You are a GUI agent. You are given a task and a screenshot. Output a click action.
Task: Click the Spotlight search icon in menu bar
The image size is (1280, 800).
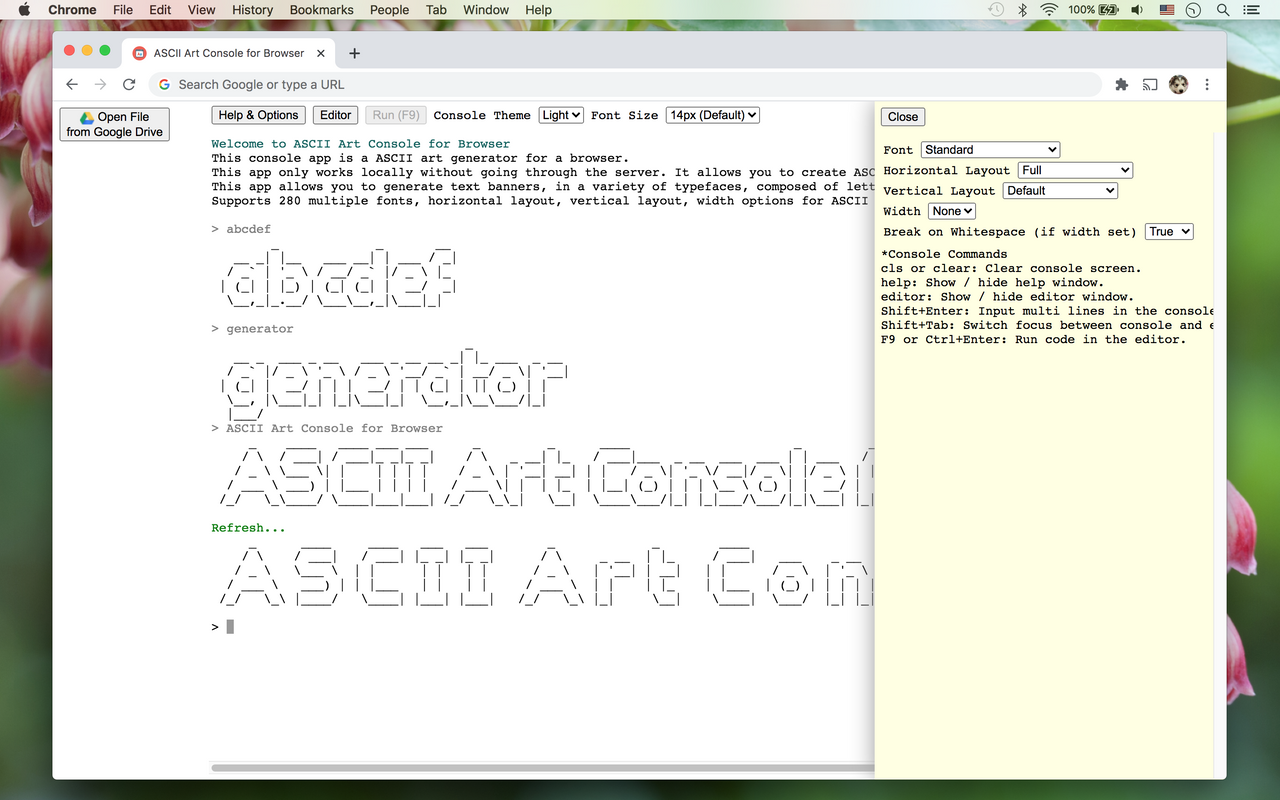(x=1222, y=10)
